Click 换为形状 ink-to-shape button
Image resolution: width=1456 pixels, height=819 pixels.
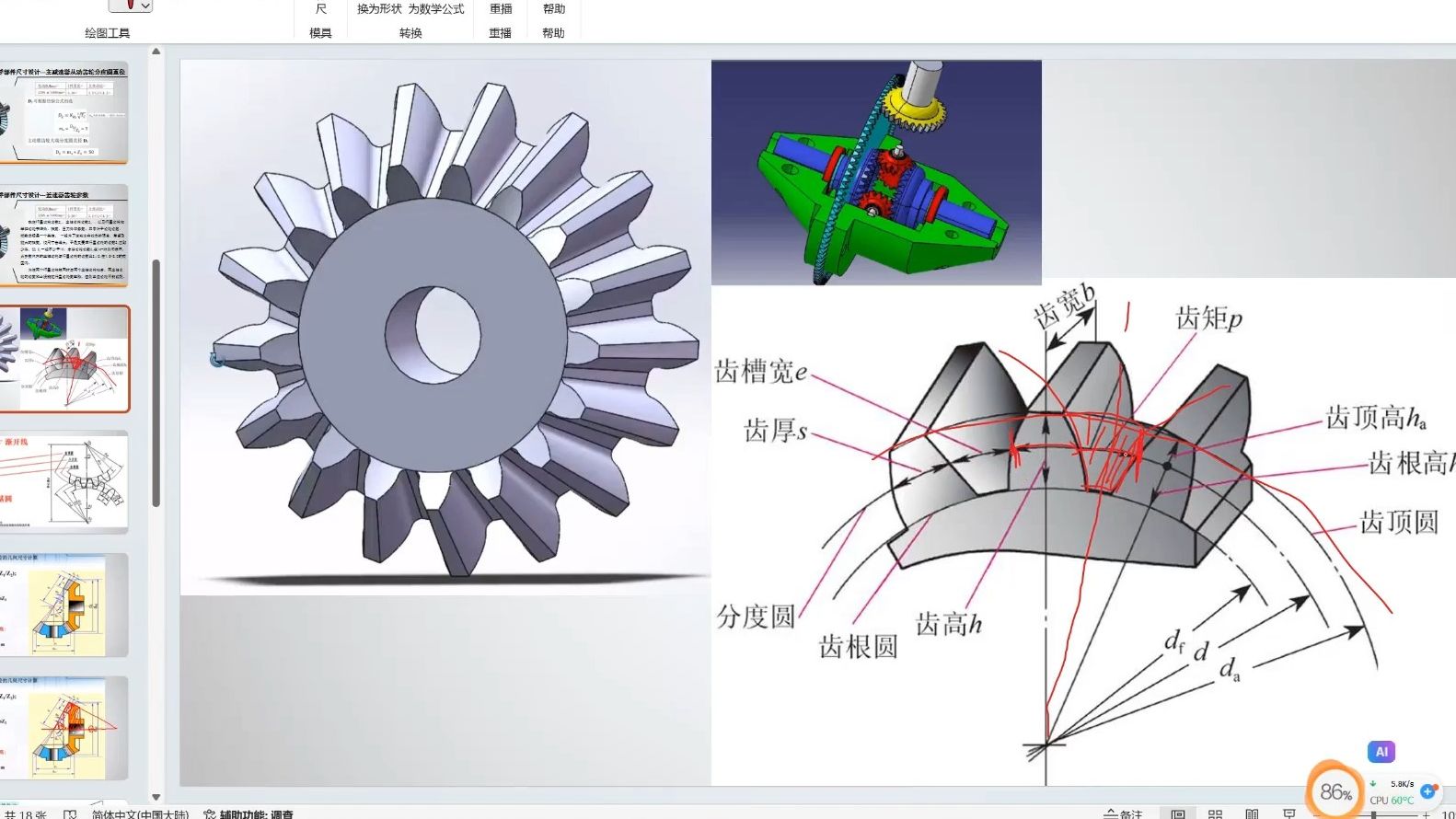tap(379, 9)
